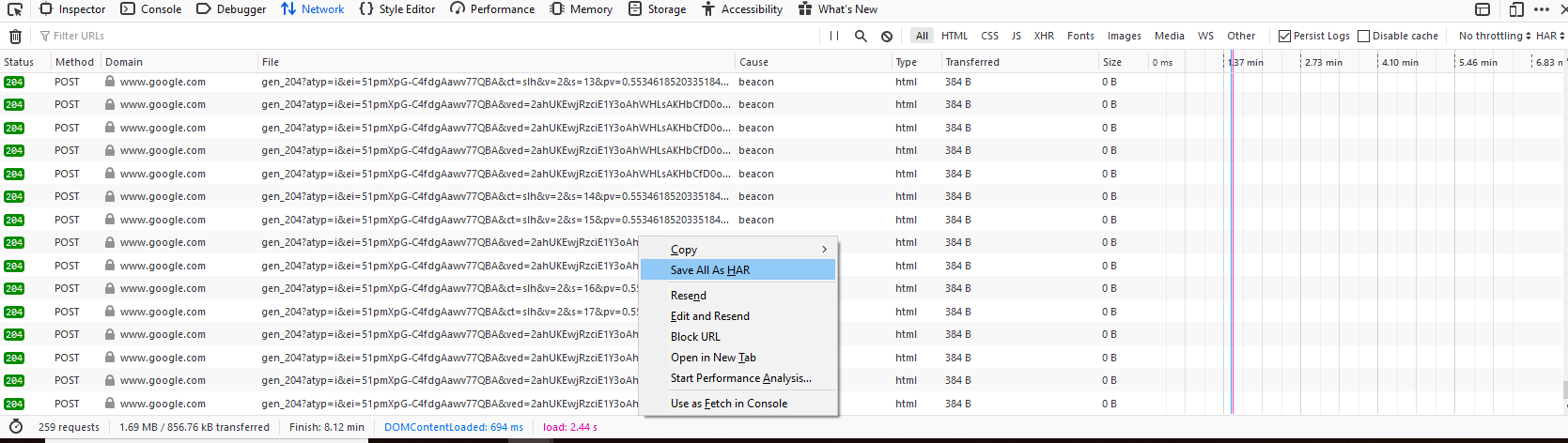
Task: Enable the Disable cache checkbox
Action: 1363,37
